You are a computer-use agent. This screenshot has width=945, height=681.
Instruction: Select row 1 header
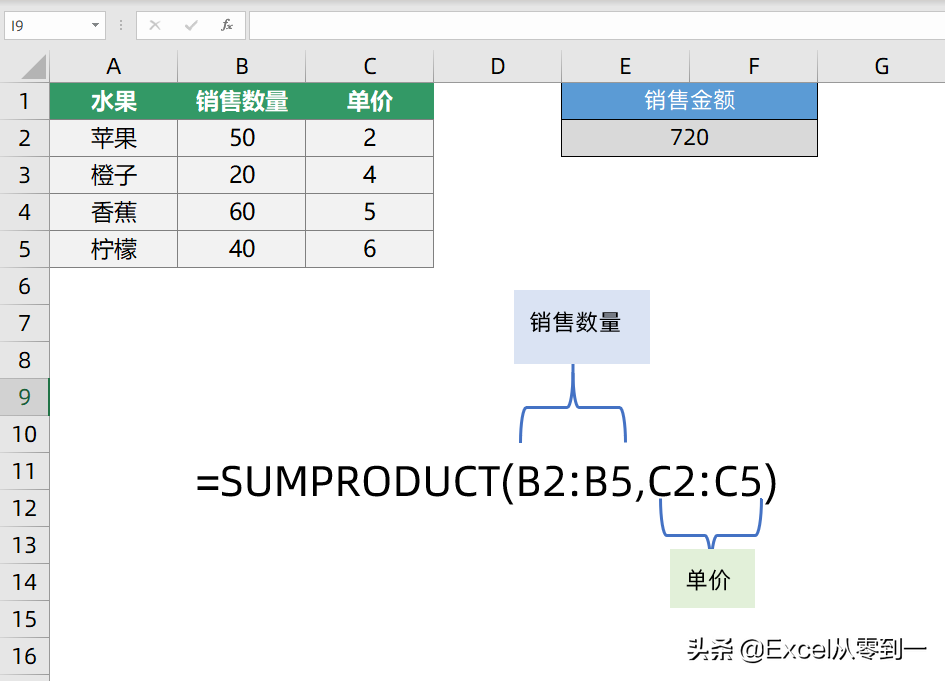(24, 101)
